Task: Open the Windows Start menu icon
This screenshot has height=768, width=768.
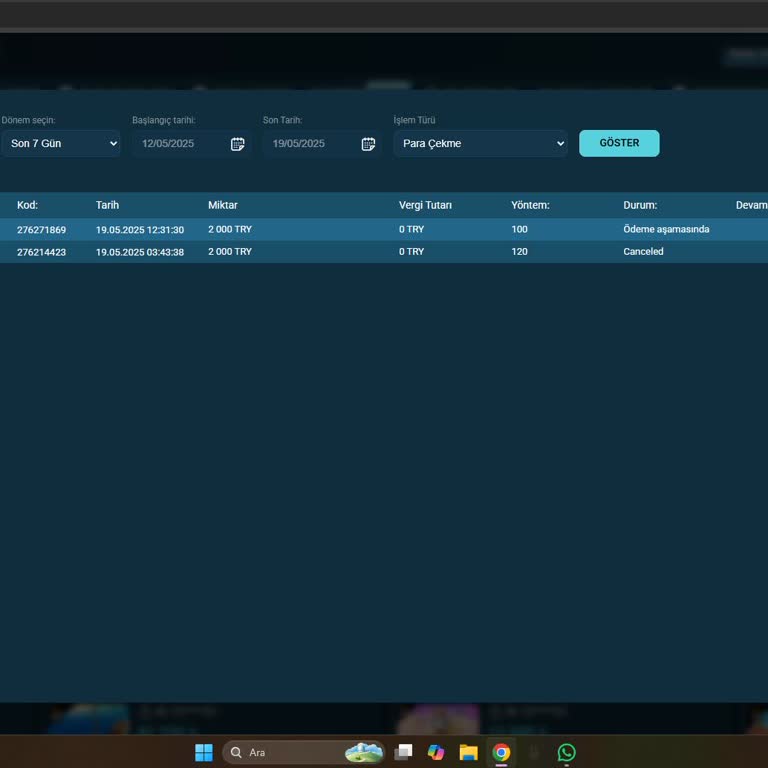Action: click(204, 752)
